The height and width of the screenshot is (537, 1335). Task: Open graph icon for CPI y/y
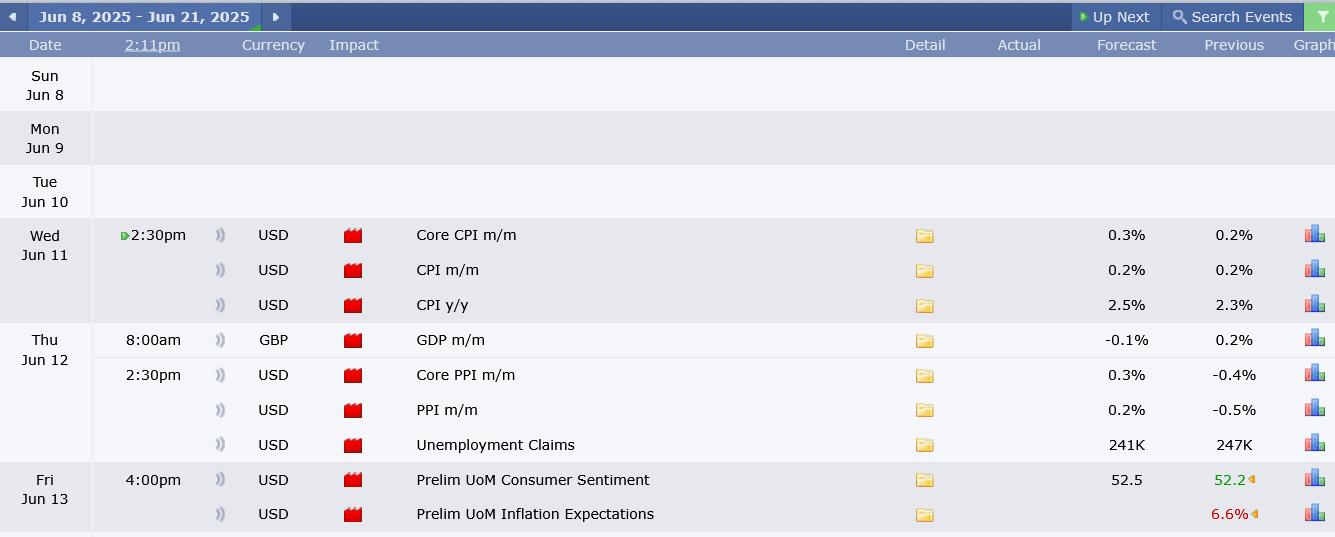[1314, 303]
